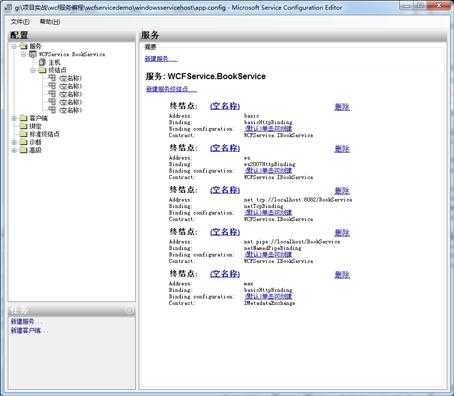Expand the 高级 tree node
The width and height of the screenshot is (454, 396).
14,150
